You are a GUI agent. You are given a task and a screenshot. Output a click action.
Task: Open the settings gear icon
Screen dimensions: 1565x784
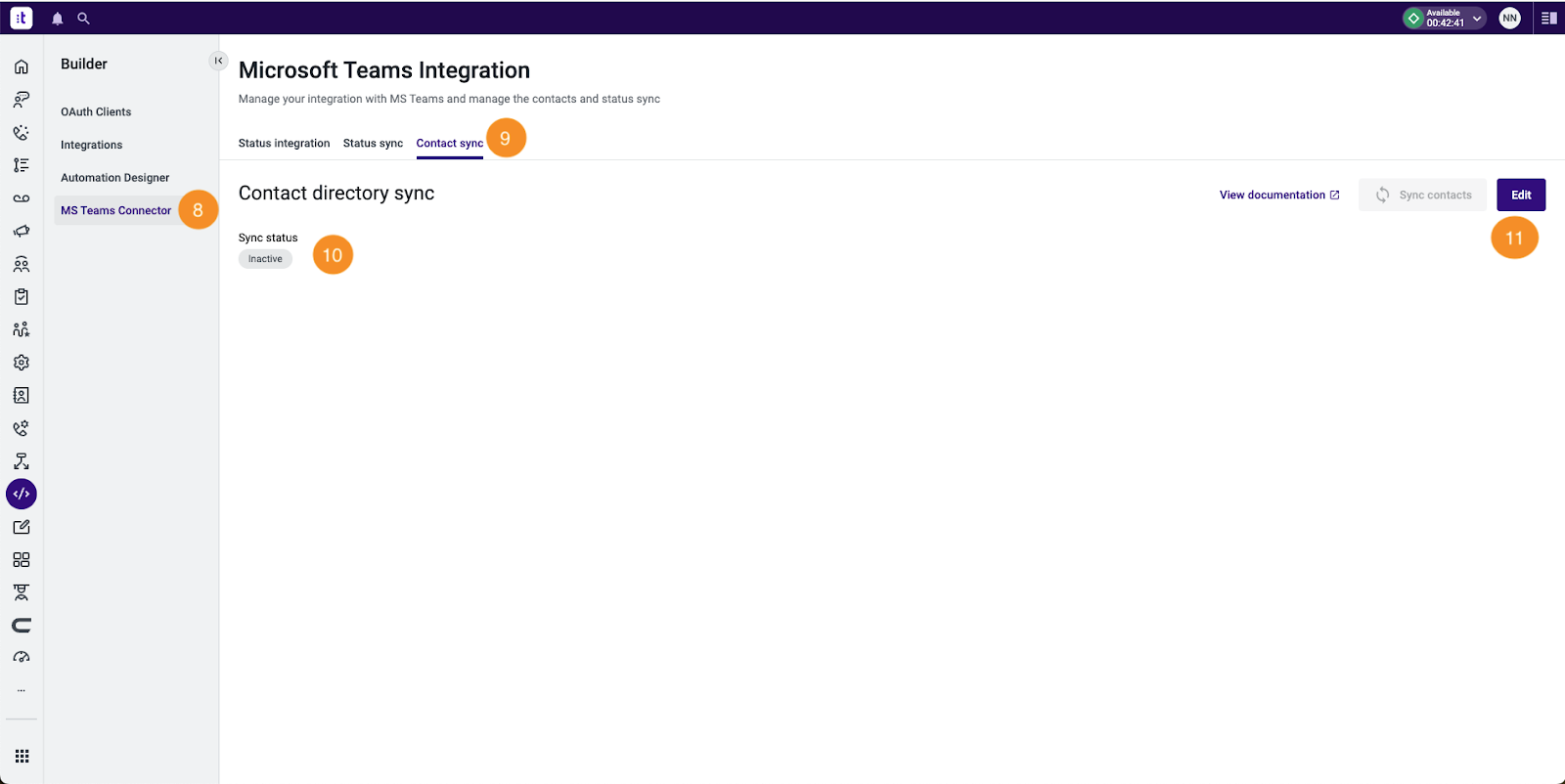tap(22, 363)
